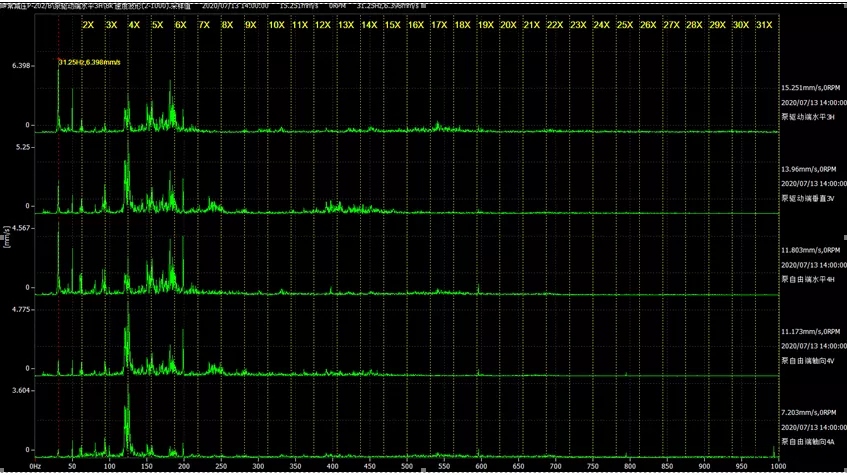
Task: Click the 5.25 Y-axis scale value
Action: click(x=25, y=147)
